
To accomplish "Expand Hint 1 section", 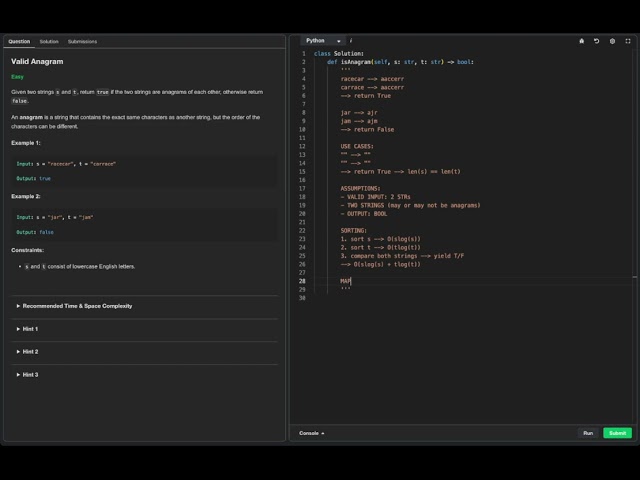I will (x=27, y=329).
